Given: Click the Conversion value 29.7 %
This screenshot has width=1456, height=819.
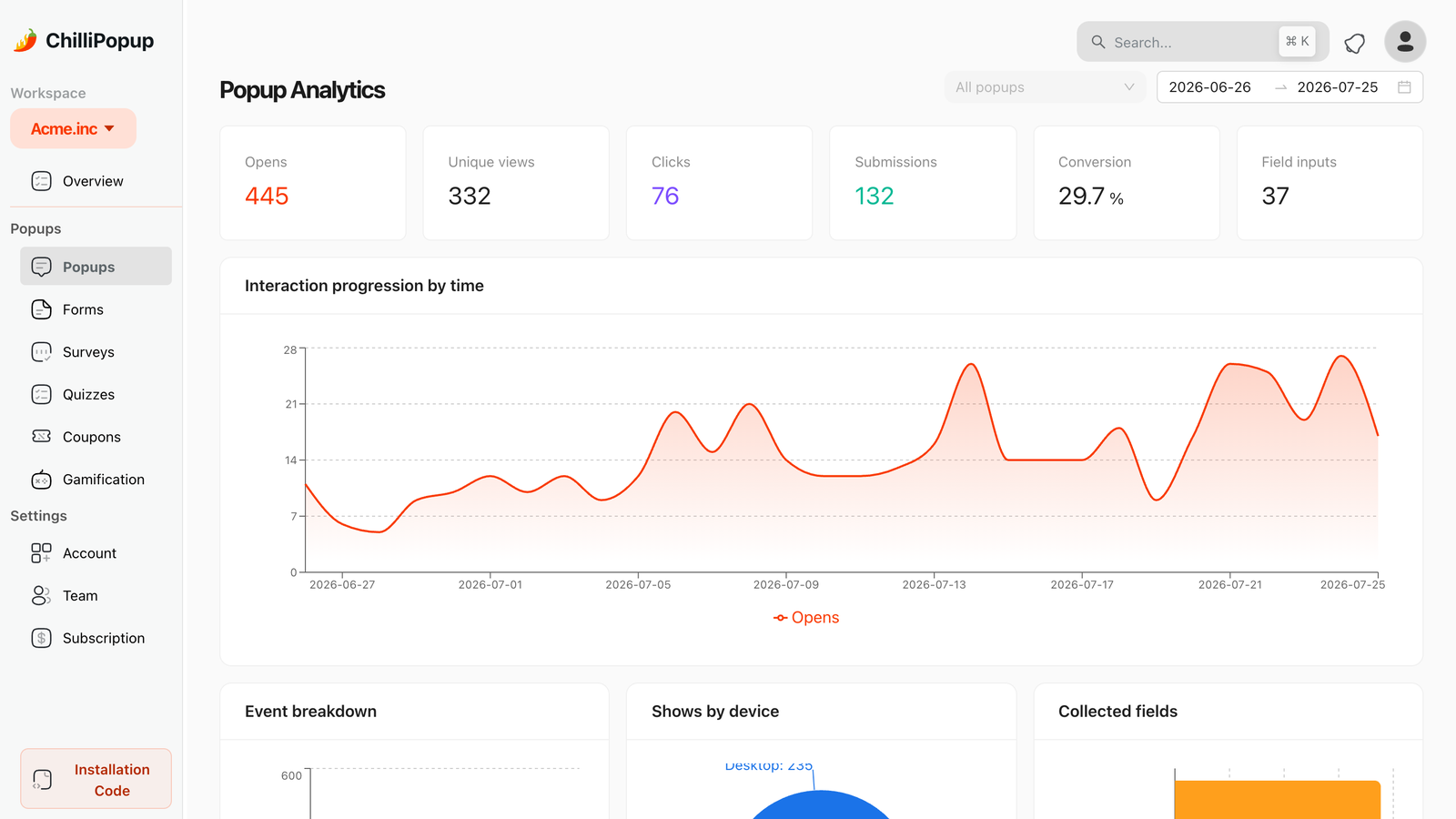Looking at the screenshot, I should [x=1091, y=196].
